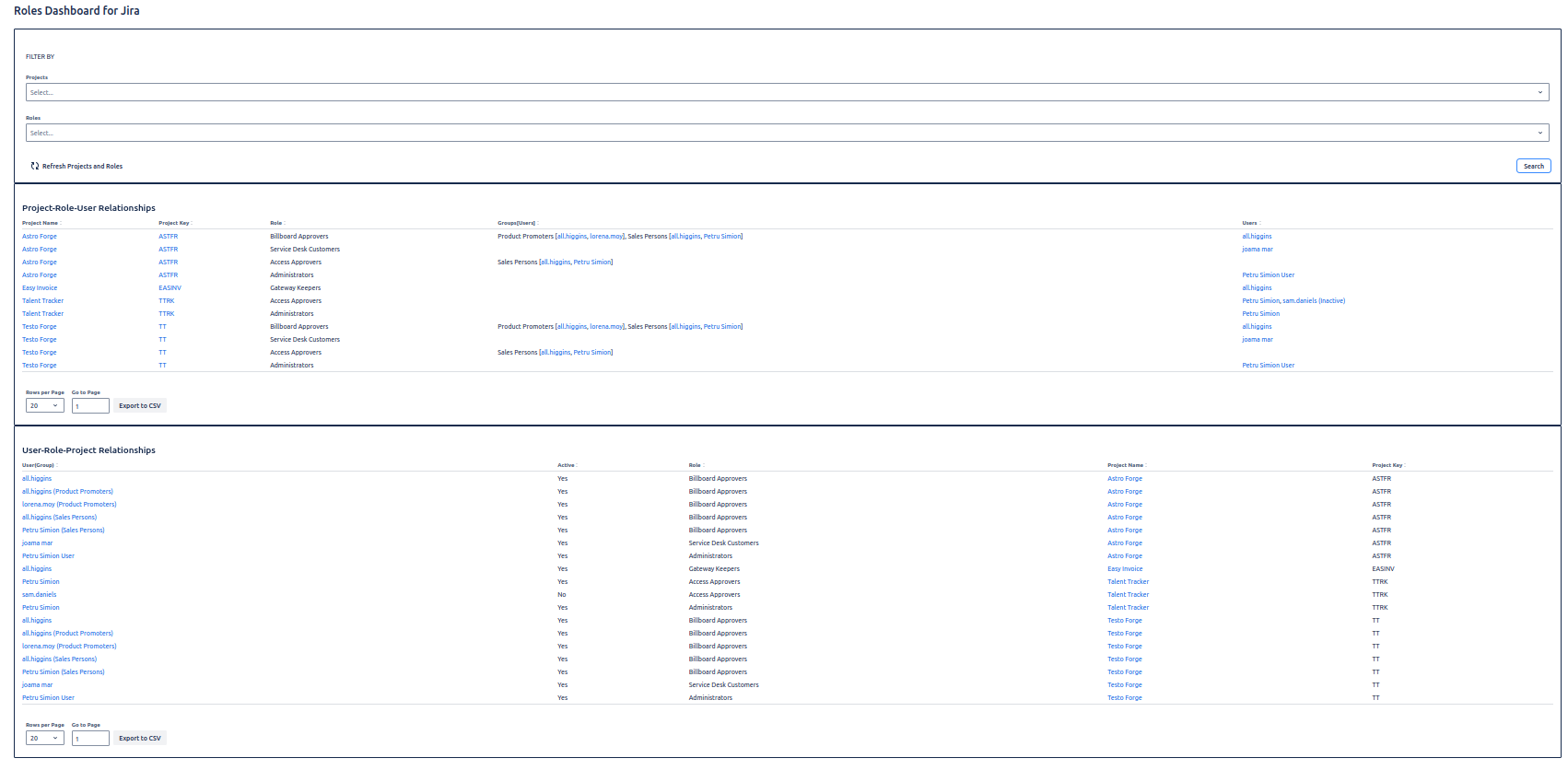Screen dimensions: 1568x770
Task: Open Petru Simion (Sales Persons) link in Astro Forge row
Action: click(64, 531)
